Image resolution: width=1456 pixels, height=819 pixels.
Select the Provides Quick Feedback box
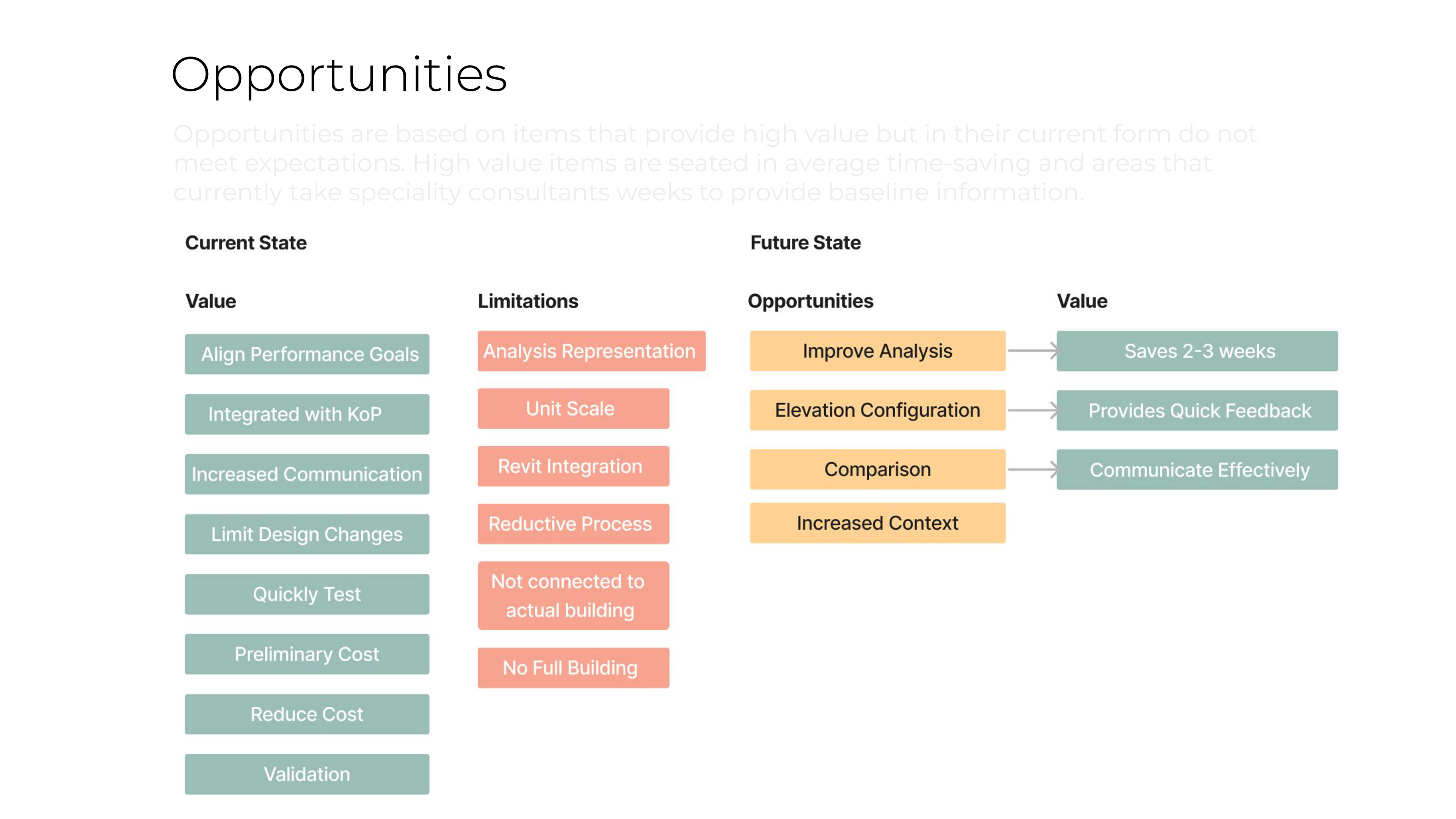[1197, 410]
